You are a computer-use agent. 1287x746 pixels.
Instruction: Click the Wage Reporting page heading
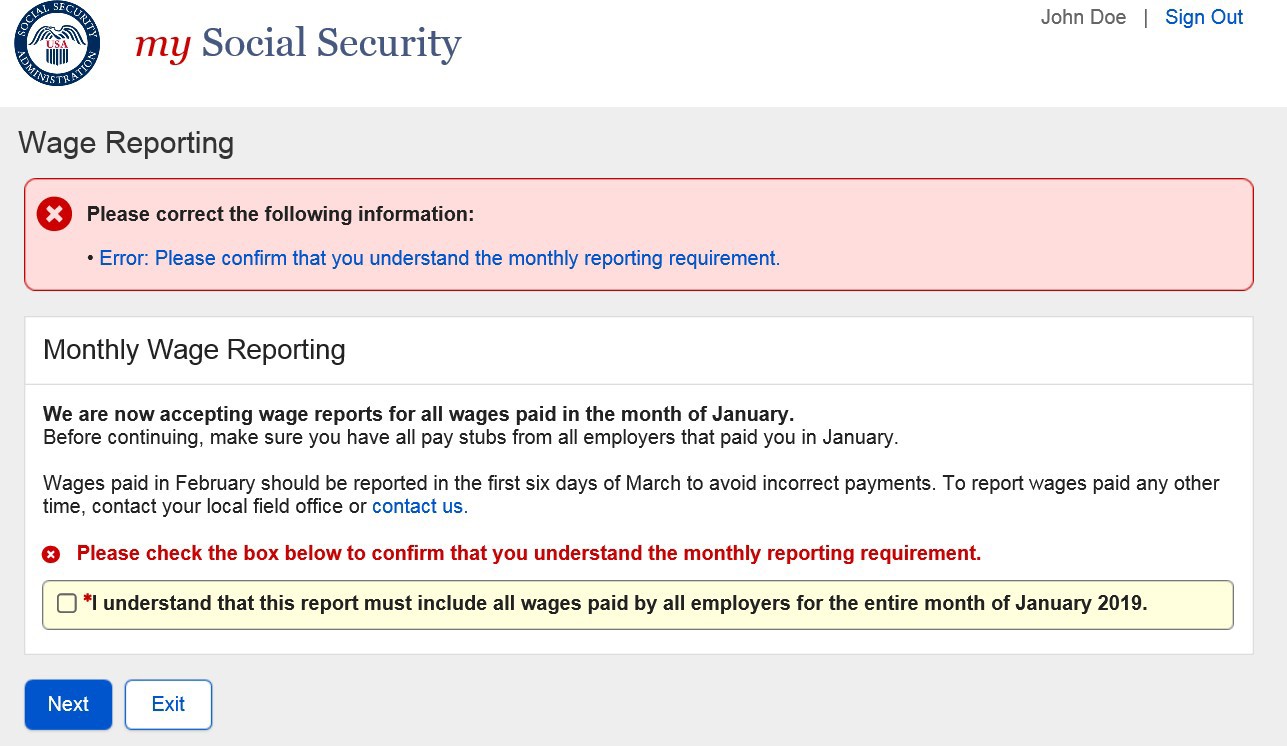(126, 143)
